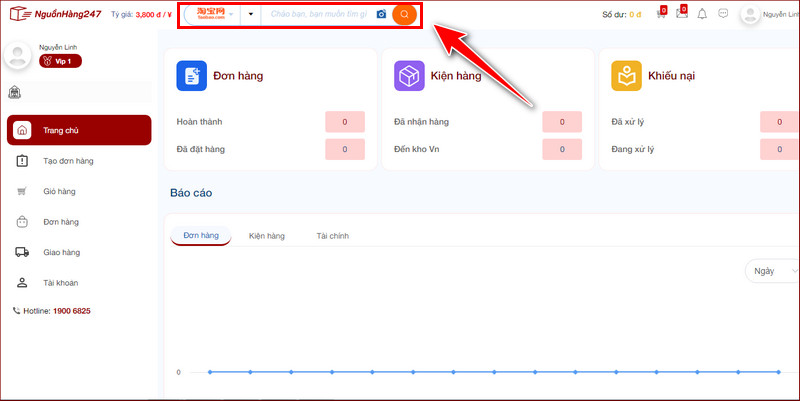Open image search via camera icon
Image resolution: width=800 pixels, height=401 pixels.
coord(381,15)
